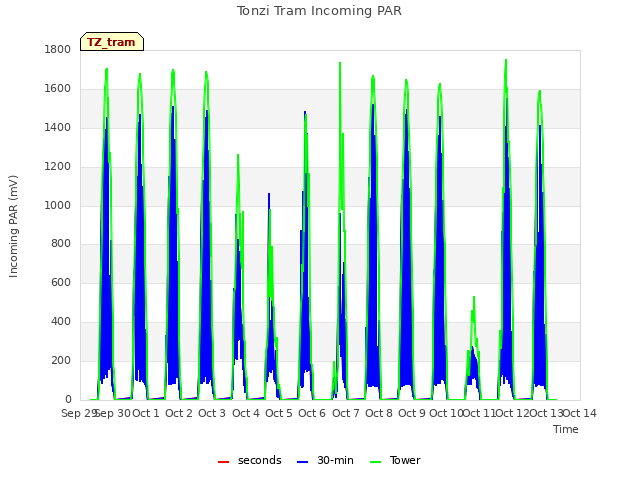
Task: Click the Oct 3 x-axis label
Action: coord(212,413)
